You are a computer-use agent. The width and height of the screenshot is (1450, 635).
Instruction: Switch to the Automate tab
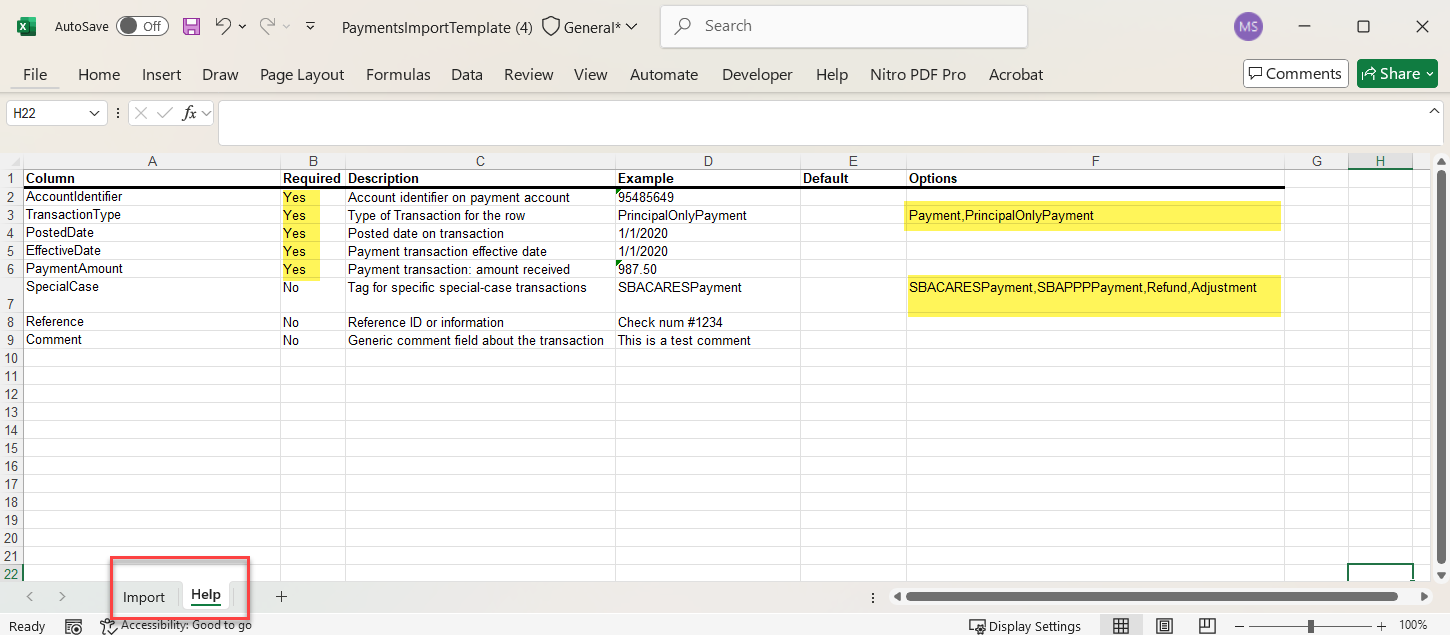(x=664, y=74)
